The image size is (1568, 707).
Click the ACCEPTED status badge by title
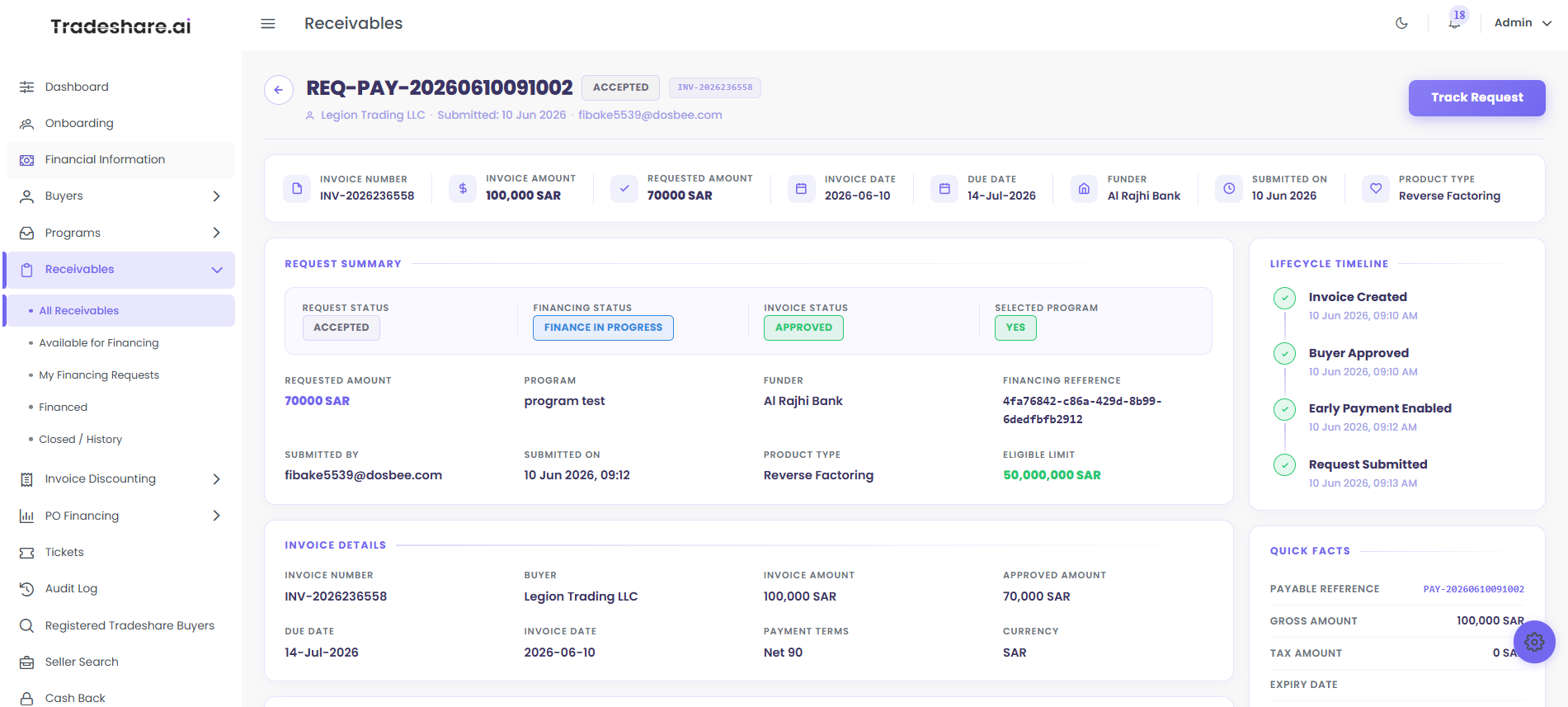point(620,87)
